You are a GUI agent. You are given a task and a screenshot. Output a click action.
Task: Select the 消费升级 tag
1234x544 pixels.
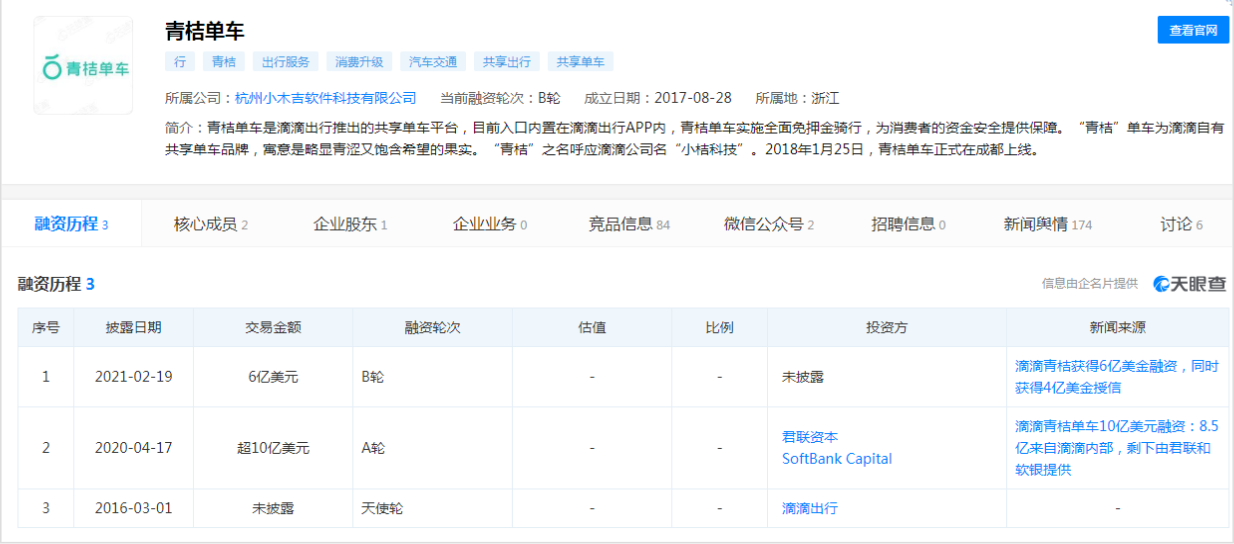tap(360, 61)
